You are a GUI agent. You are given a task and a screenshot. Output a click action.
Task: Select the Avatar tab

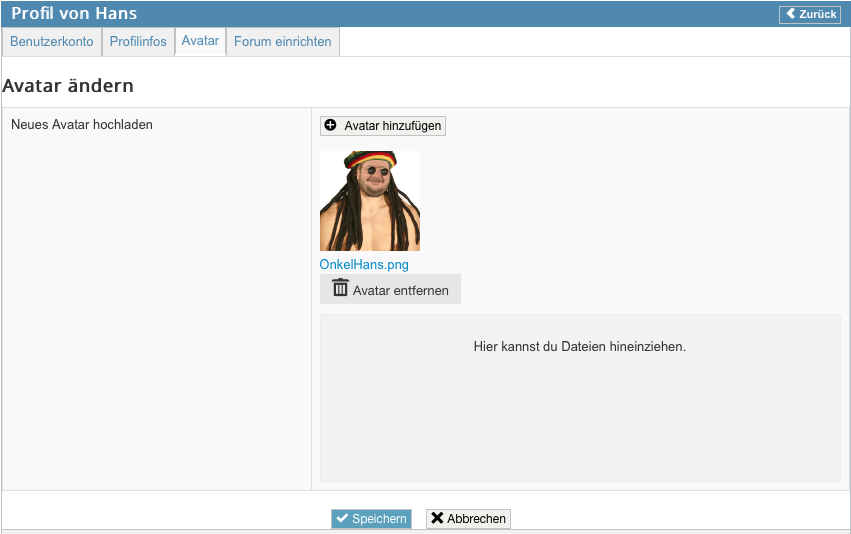(200, 41)
